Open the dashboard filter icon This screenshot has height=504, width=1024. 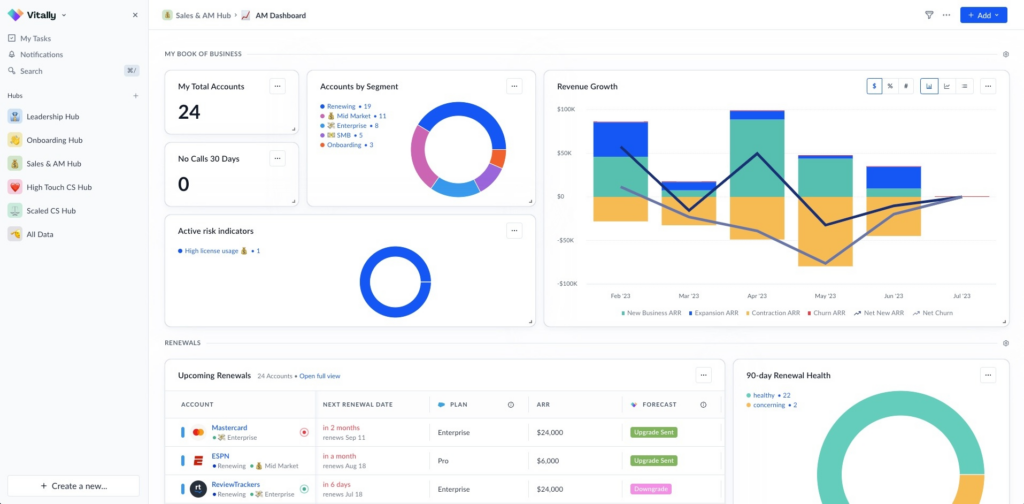pos(929,15)
